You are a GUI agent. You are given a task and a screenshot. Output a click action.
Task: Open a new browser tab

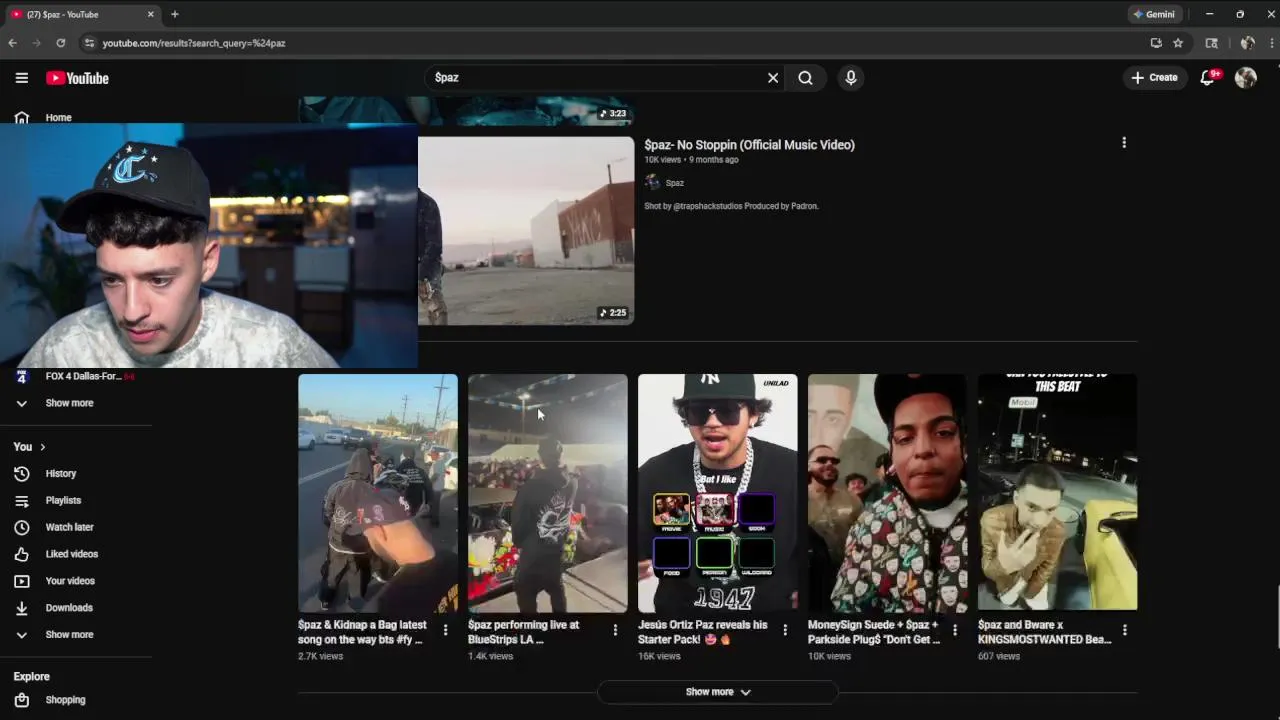point(175,14)
